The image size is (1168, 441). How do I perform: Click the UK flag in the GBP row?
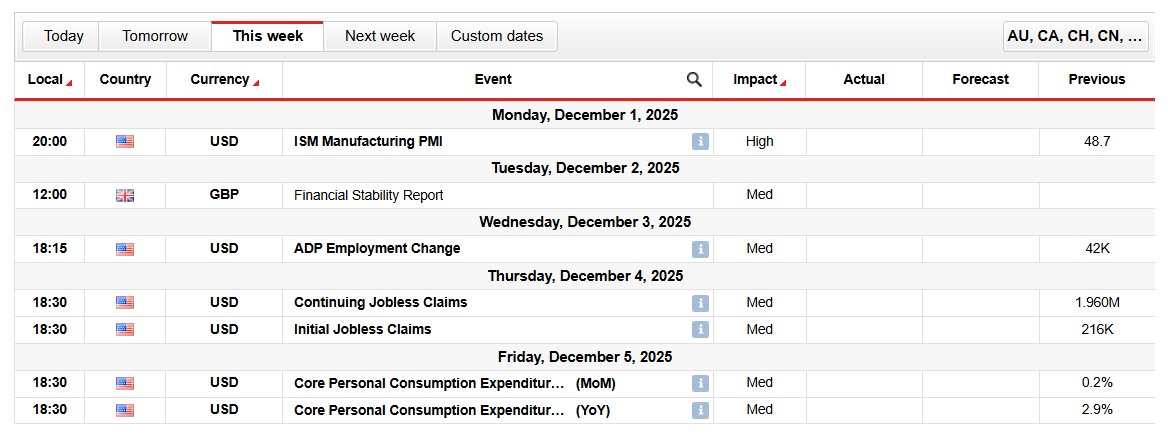coord(125,195)
